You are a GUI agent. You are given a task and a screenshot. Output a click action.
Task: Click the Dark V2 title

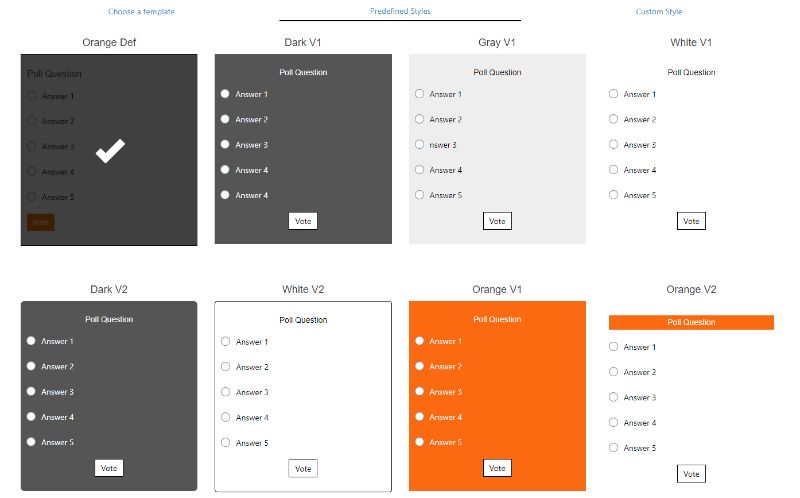(109, 289)
